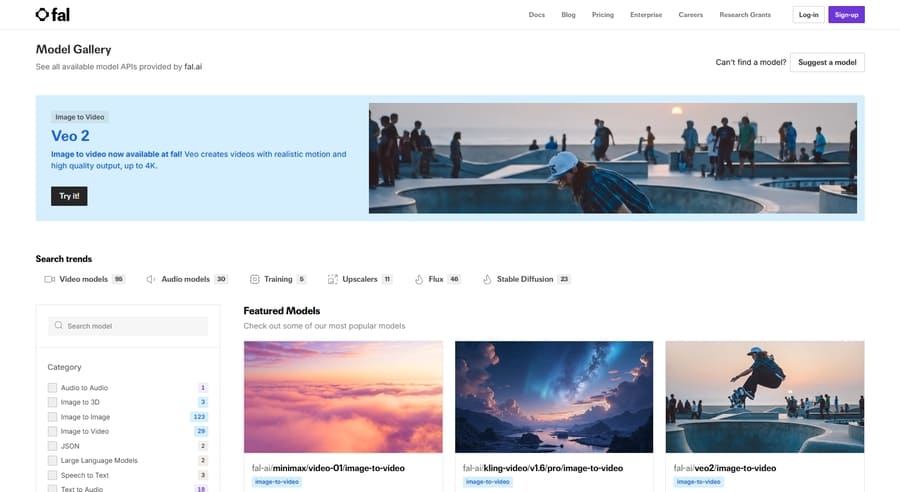
Task: Click the flame icon beside Flux
Action: pyautogui.click(x=419, y=280)
